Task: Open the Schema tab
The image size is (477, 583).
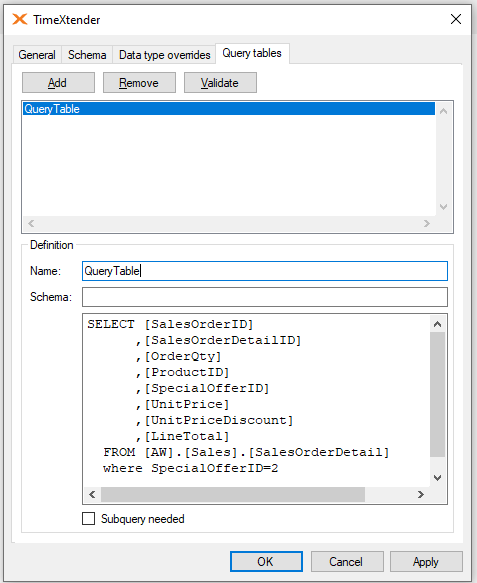Action: click(x=87, y=55)
